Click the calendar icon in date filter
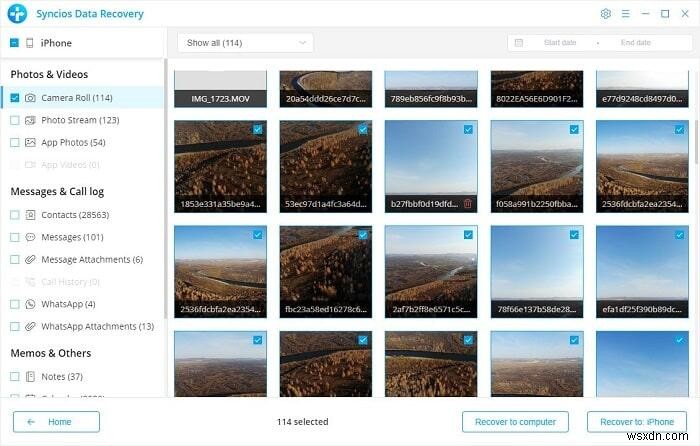 (x=519, y=43)
